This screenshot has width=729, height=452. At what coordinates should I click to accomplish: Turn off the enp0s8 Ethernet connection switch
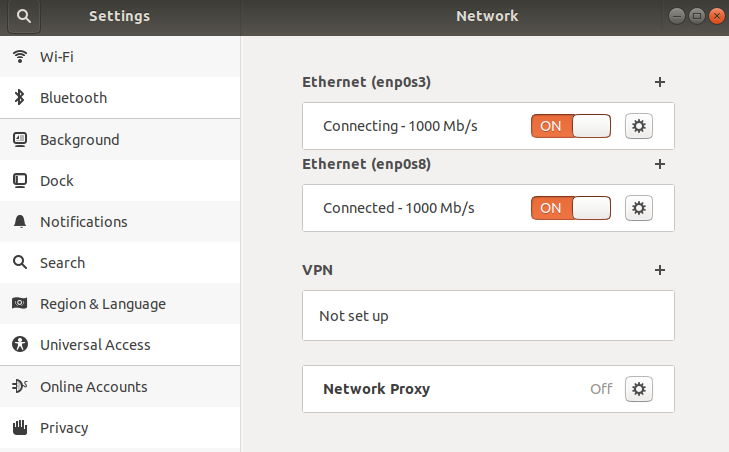(570, 208)
